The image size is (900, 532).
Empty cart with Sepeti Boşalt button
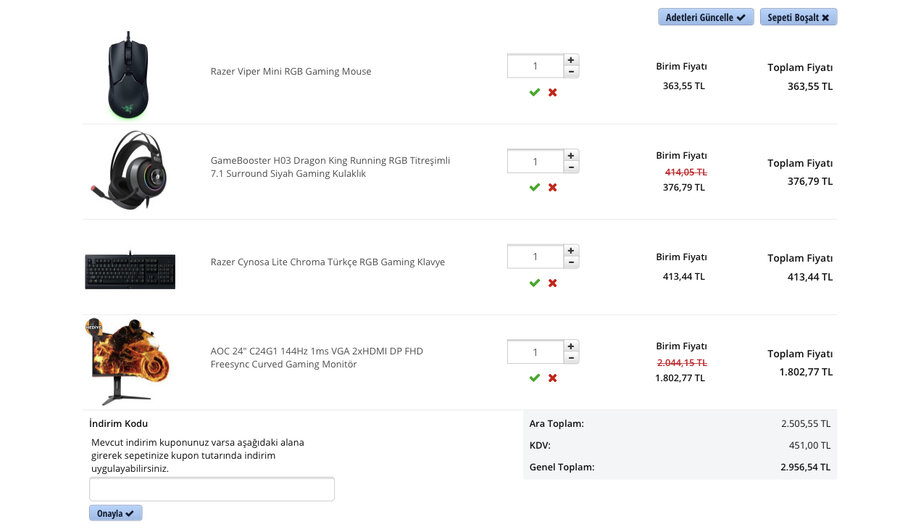[798, 18]
